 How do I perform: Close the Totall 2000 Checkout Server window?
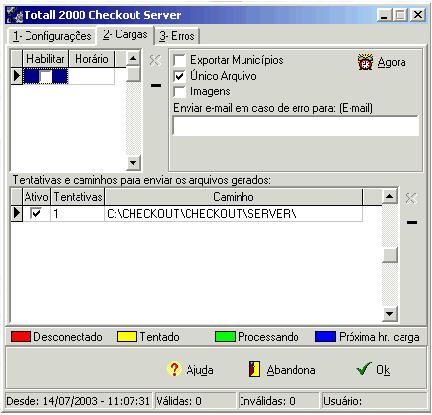(x=418, y=15)
